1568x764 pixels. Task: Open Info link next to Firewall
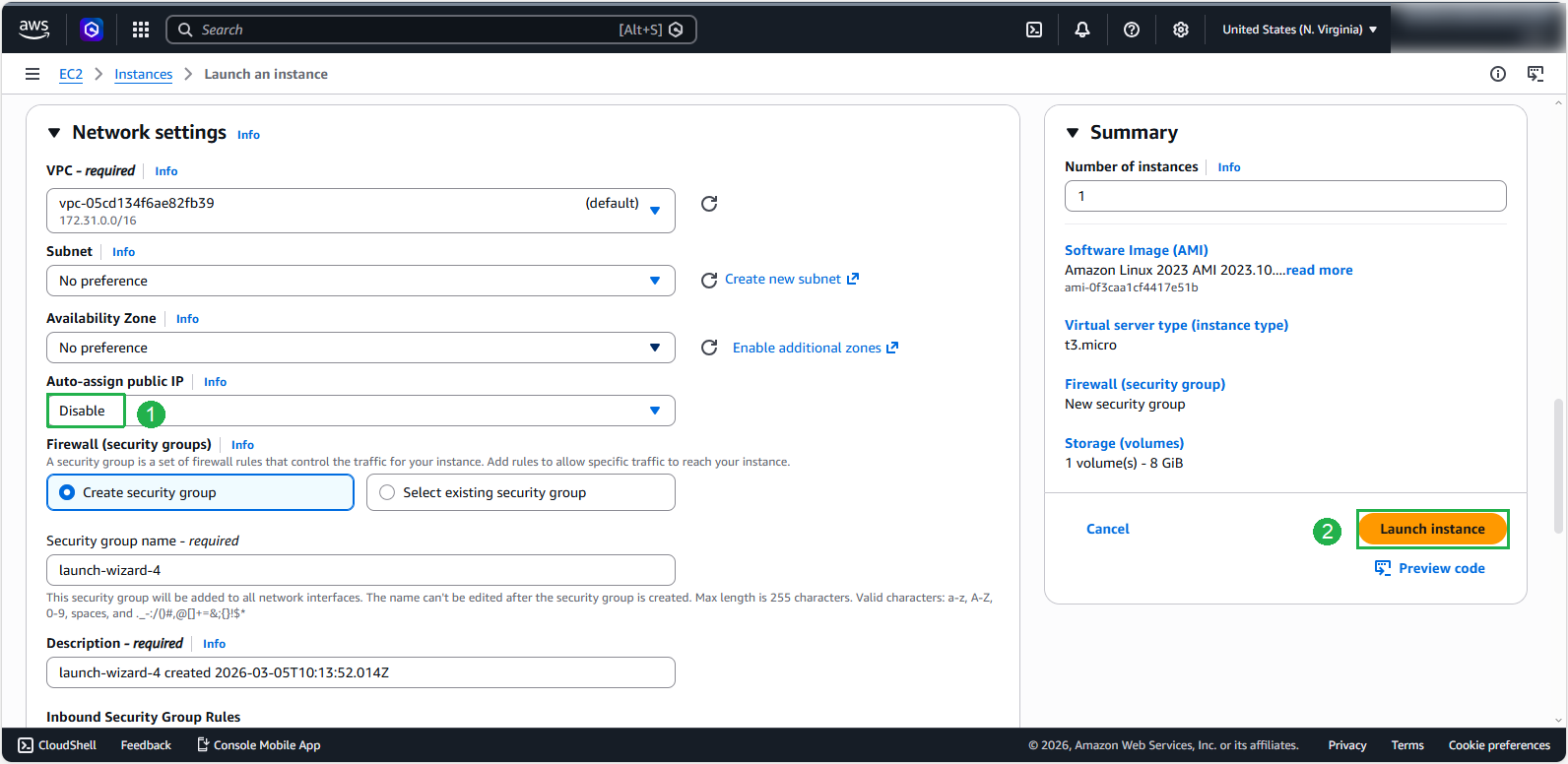242,445
